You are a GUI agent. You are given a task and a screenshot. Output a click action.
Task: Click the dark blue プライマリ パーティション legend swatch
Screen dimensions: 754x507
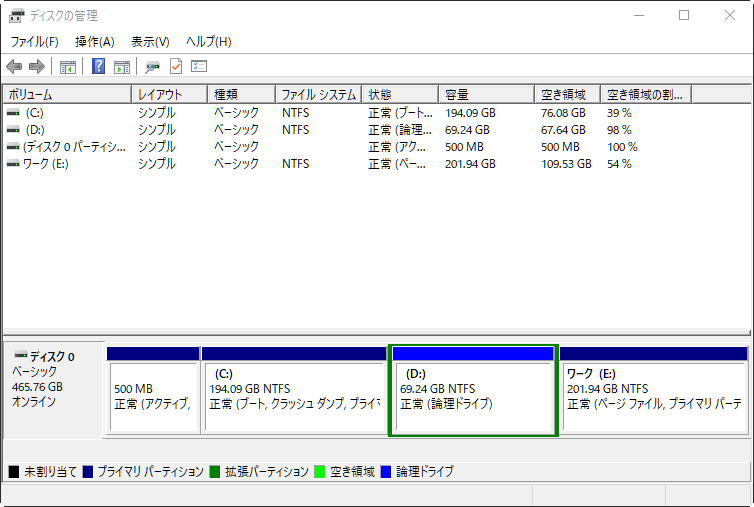[88, 472]
